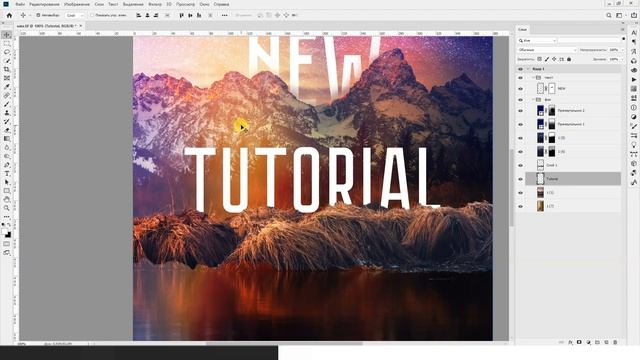Toggle Show Transform Controls checkbox
This screenshot has width=640, height=360.
(92, 15)
